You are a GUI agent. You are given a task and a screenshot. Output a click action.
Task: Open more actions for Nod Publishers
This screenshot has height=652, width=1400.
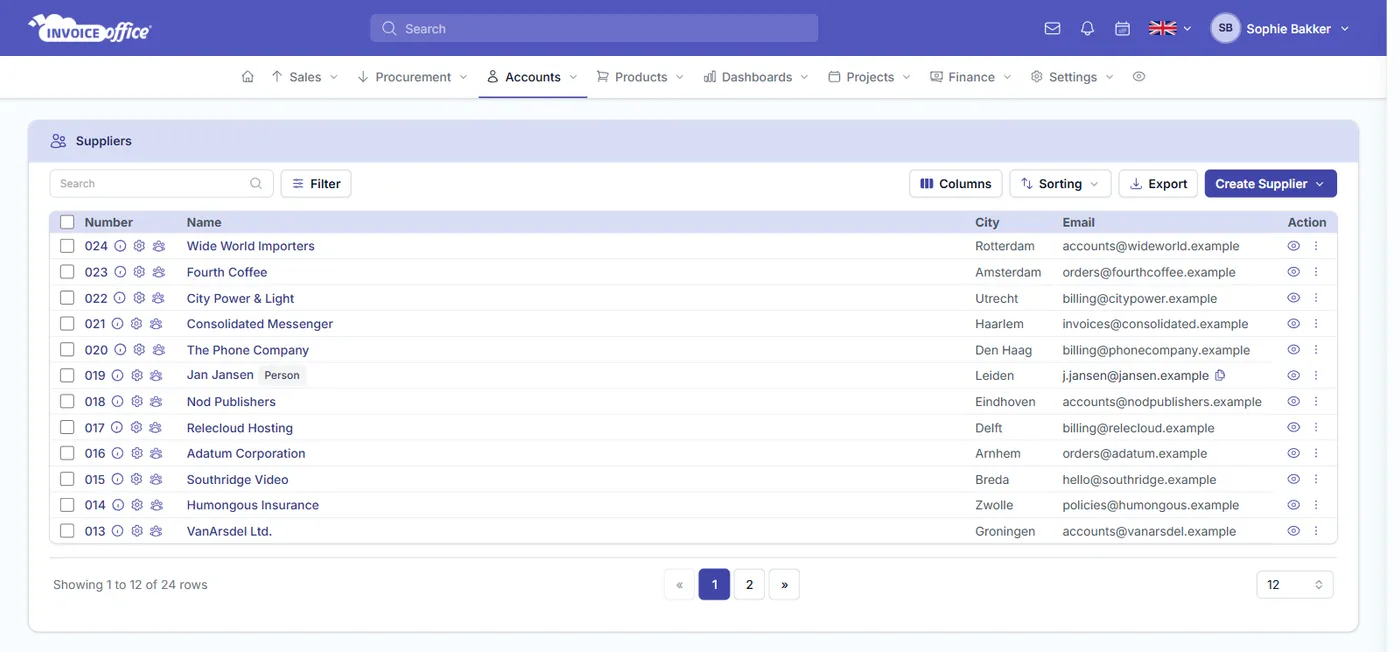1316,402
